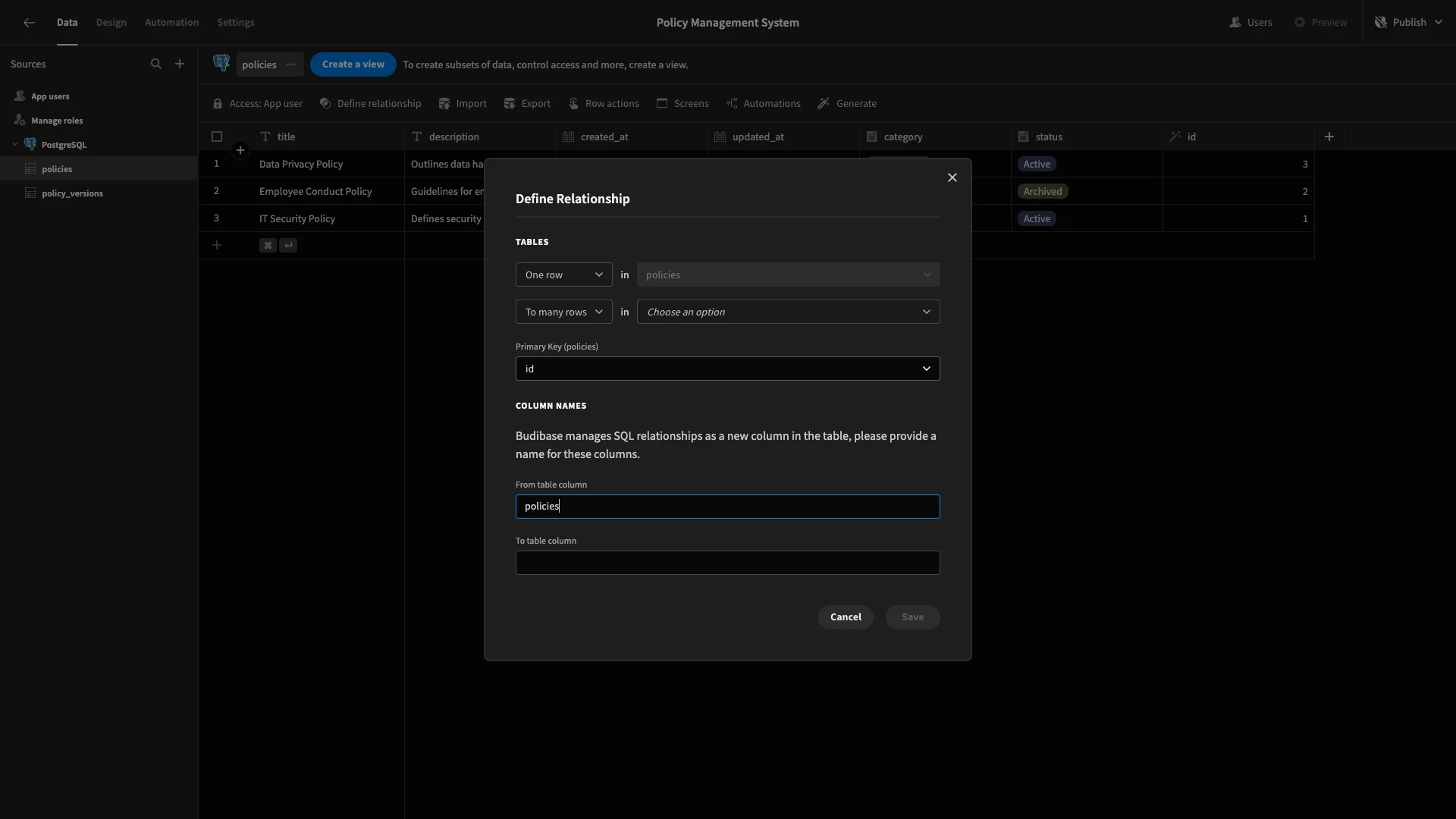
Task: Add a new column with plus icon
Action: coord(1329,137)
